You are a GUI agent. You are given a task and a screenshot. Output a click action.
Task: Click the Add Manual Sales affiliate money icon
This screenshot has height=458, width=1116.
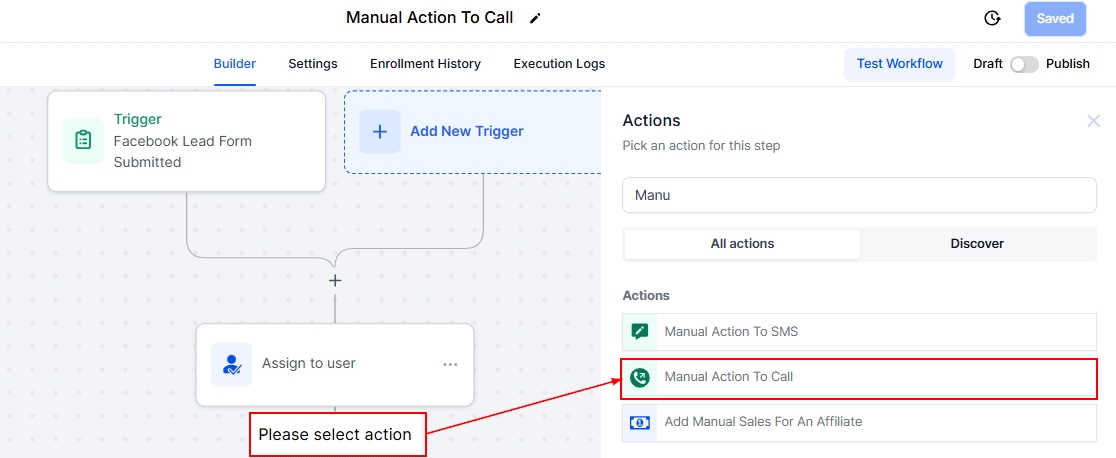[640, 423]
